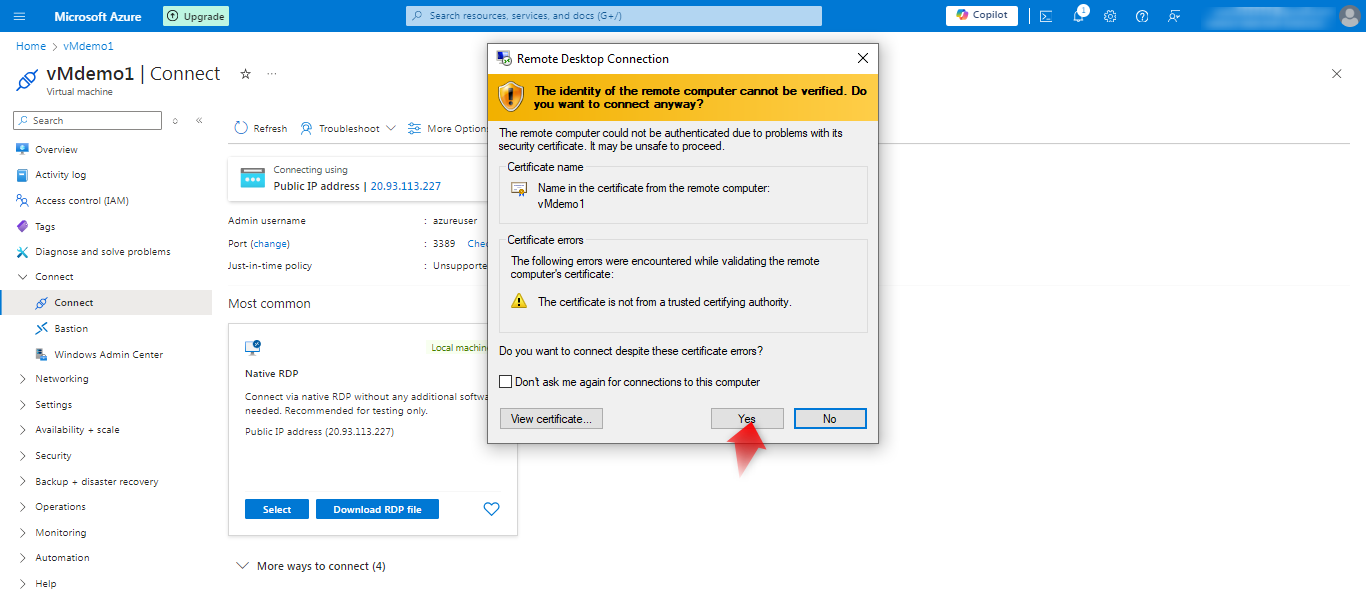
Task: Click the public IP address 20.93.113.227 link
Action: tap(405, 186)
